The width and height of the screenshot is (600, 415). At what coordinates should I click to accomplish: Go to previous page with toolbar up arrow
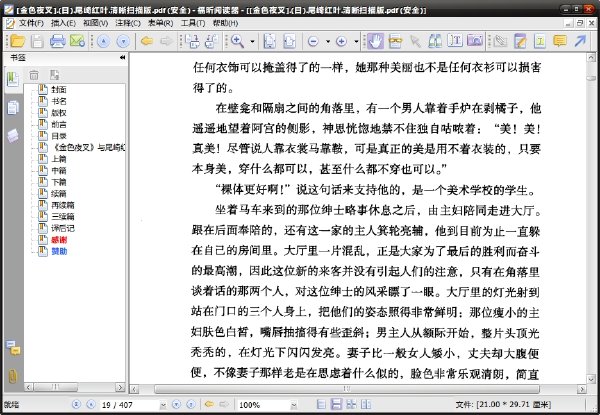point(103,41)
